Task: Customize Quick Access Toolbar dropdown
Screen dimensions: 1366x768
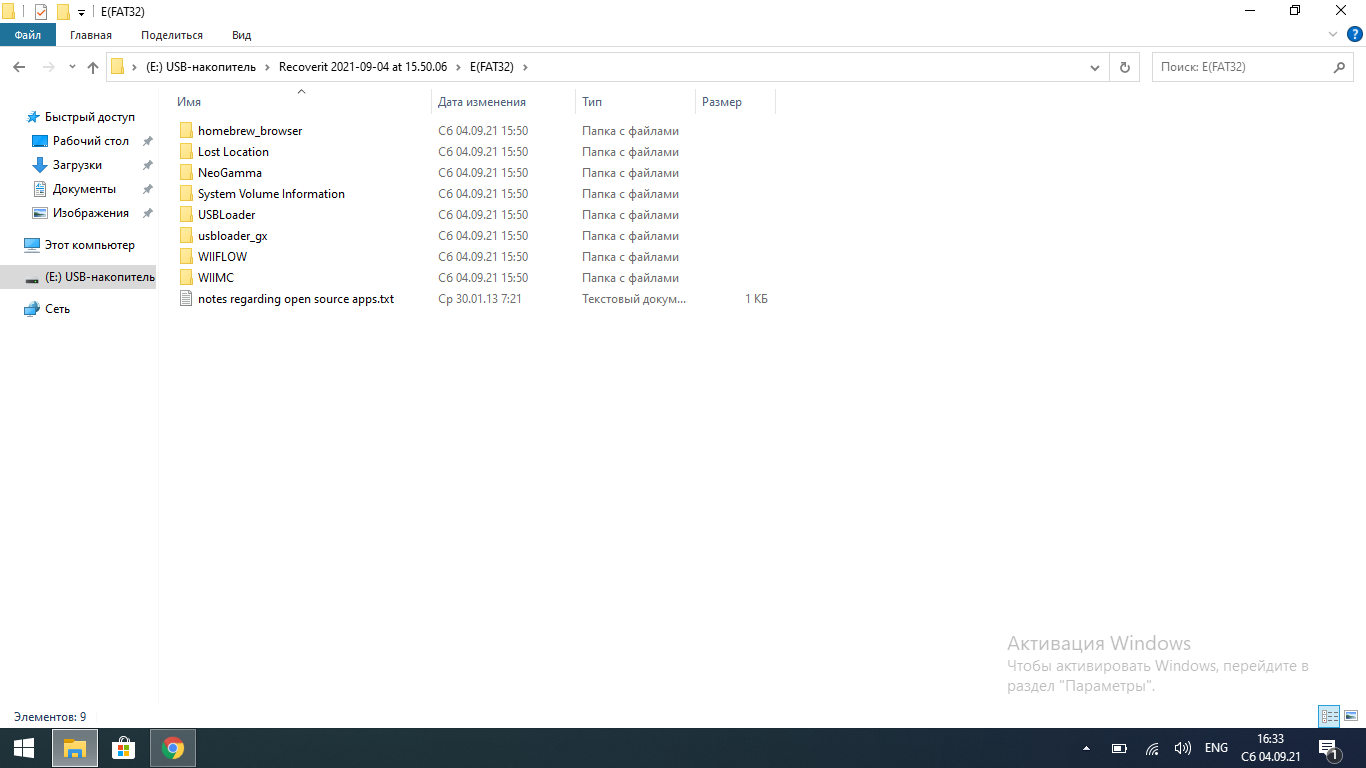Action: click(x=81, y=12)
